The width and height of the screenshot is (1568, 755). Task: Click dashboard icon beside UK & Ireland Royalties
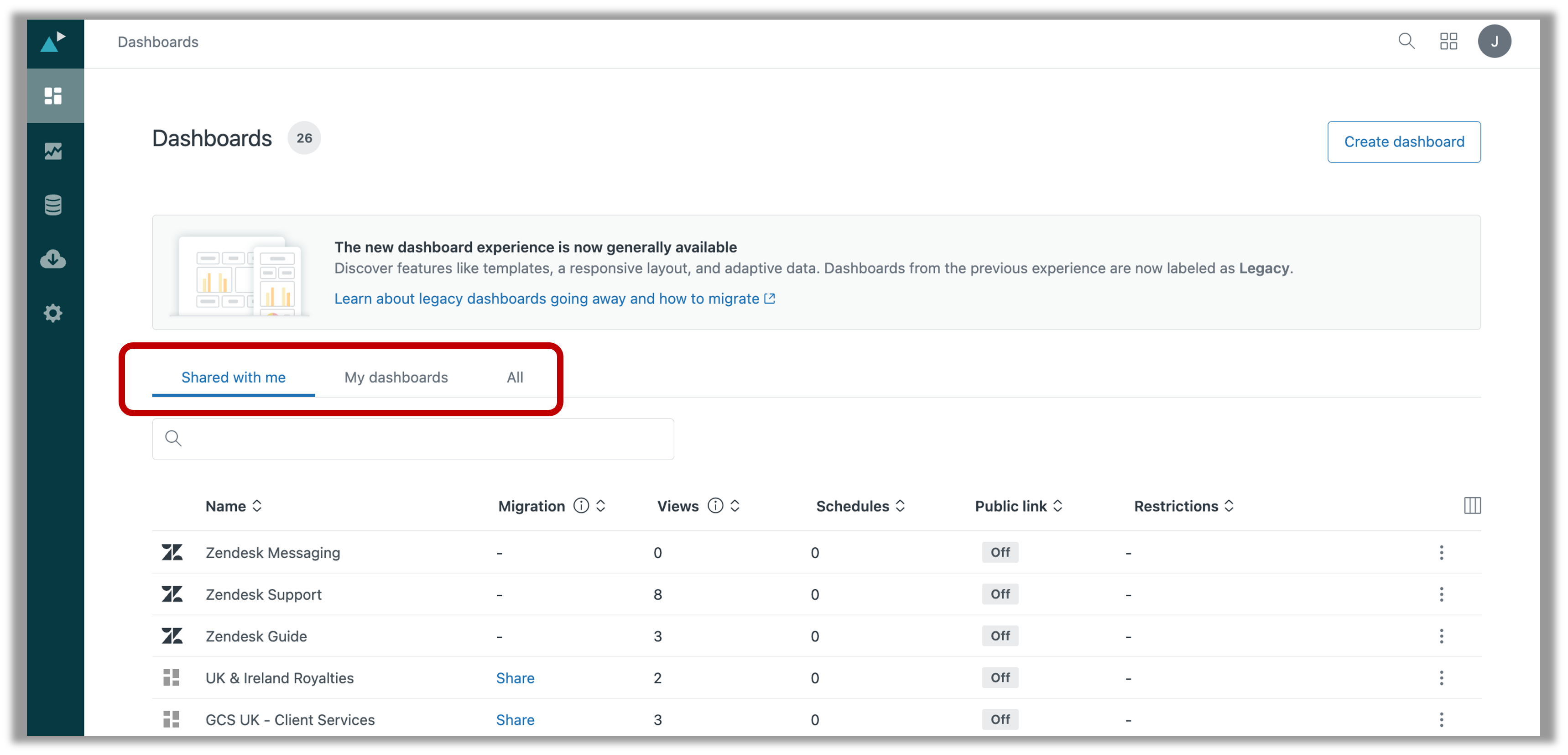pos(171,678)
